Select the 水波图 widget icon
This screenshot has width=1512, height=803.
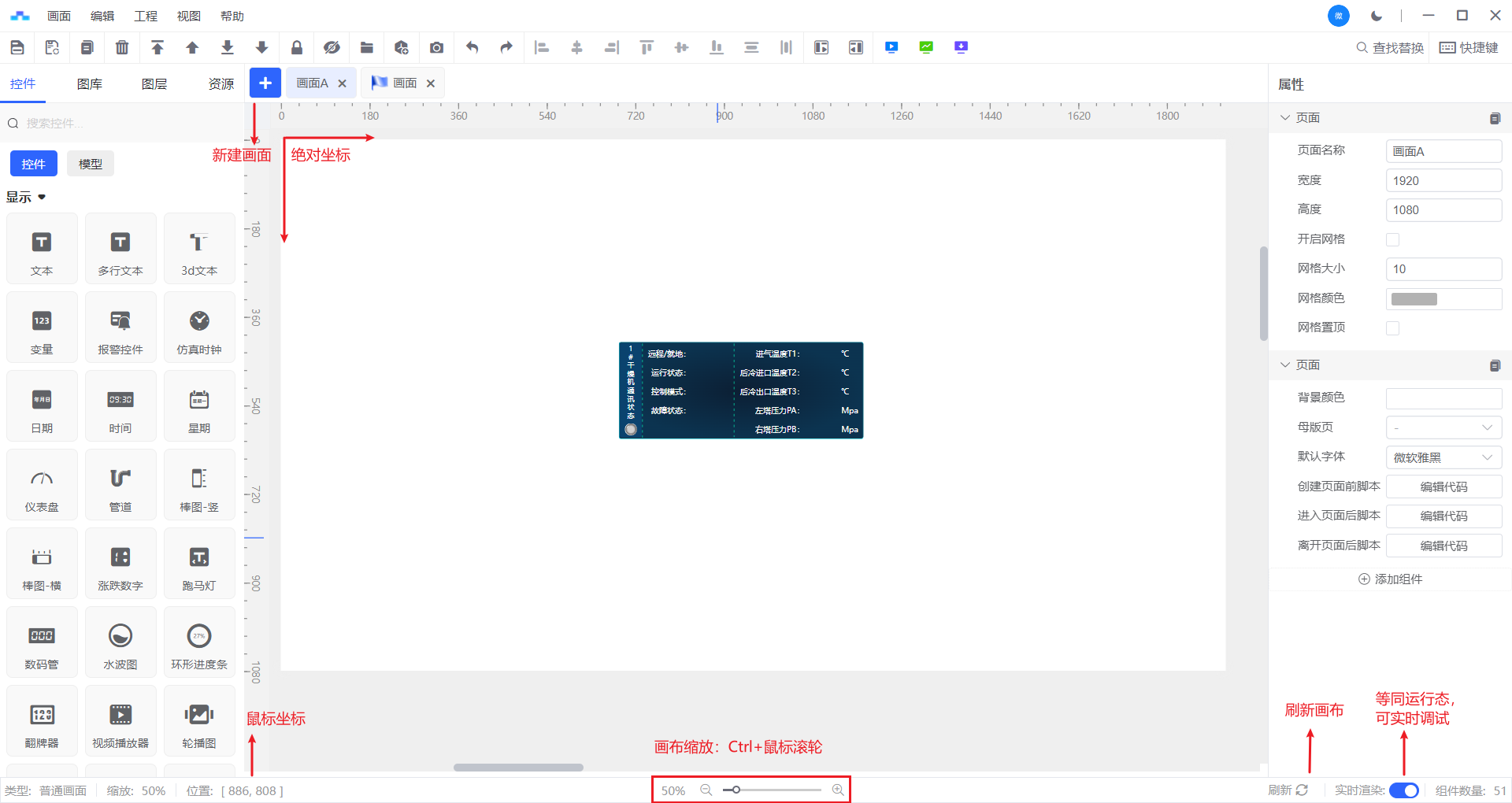120,642
